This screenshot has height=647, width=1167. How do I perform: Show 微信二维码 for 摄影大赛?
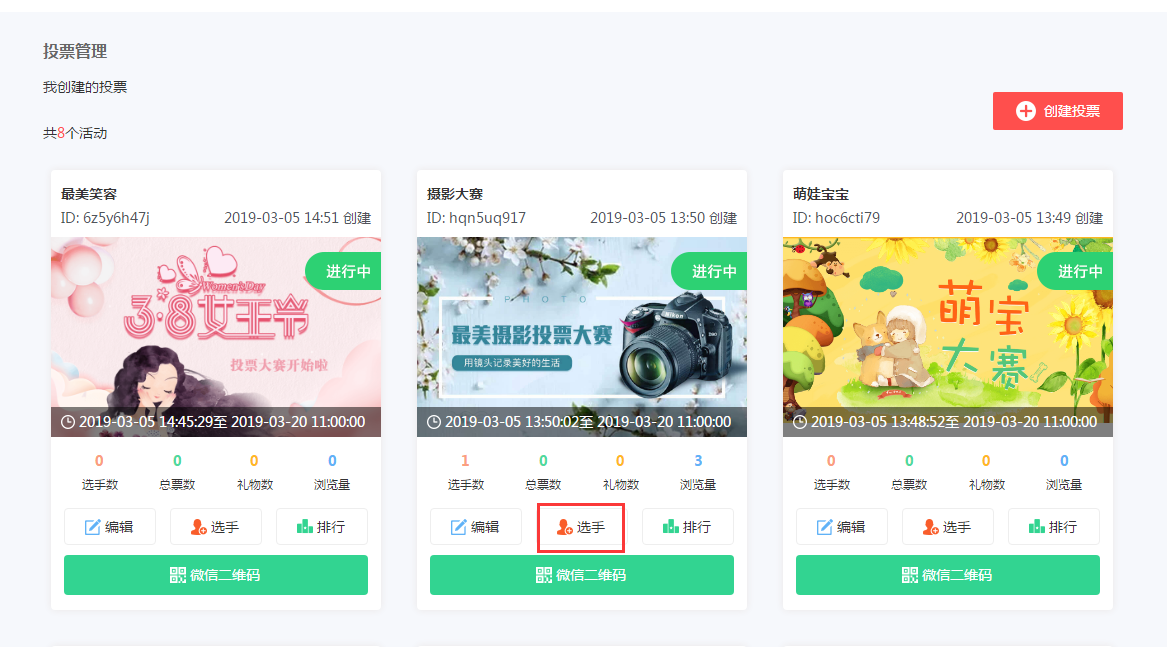point(582,575)
